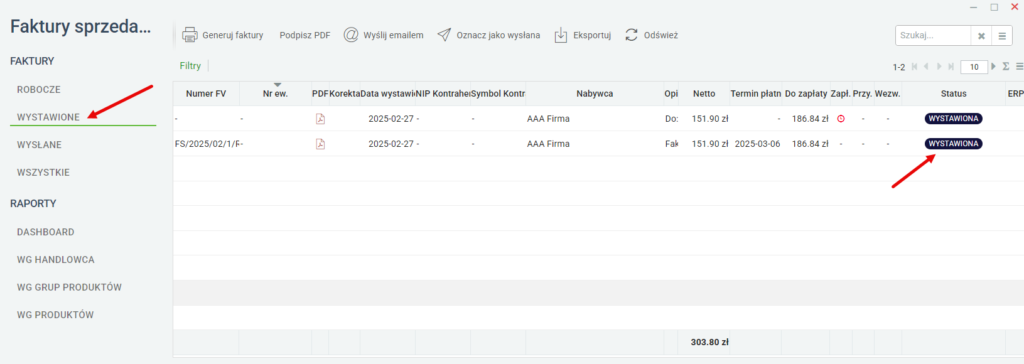Click the 1-2 record count label

click(899, 67)
